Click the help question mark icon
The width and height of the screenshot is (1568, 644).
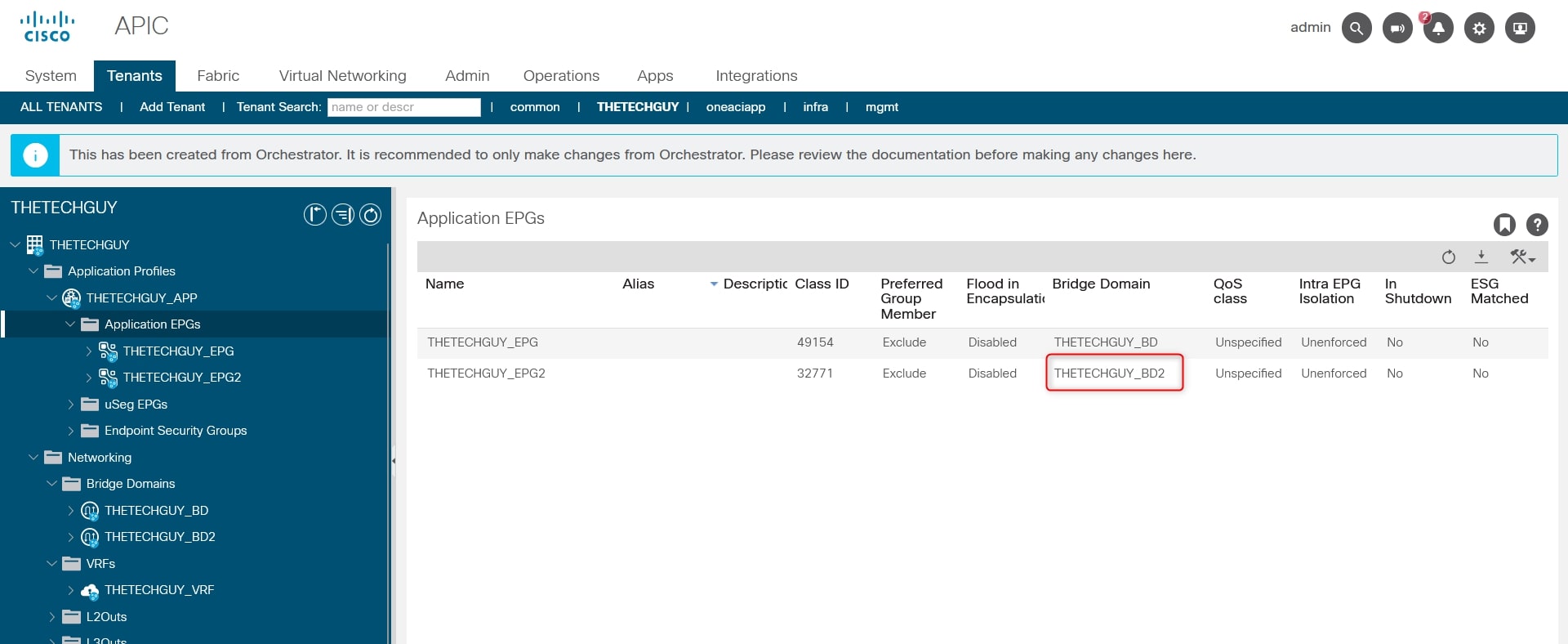1537,225
